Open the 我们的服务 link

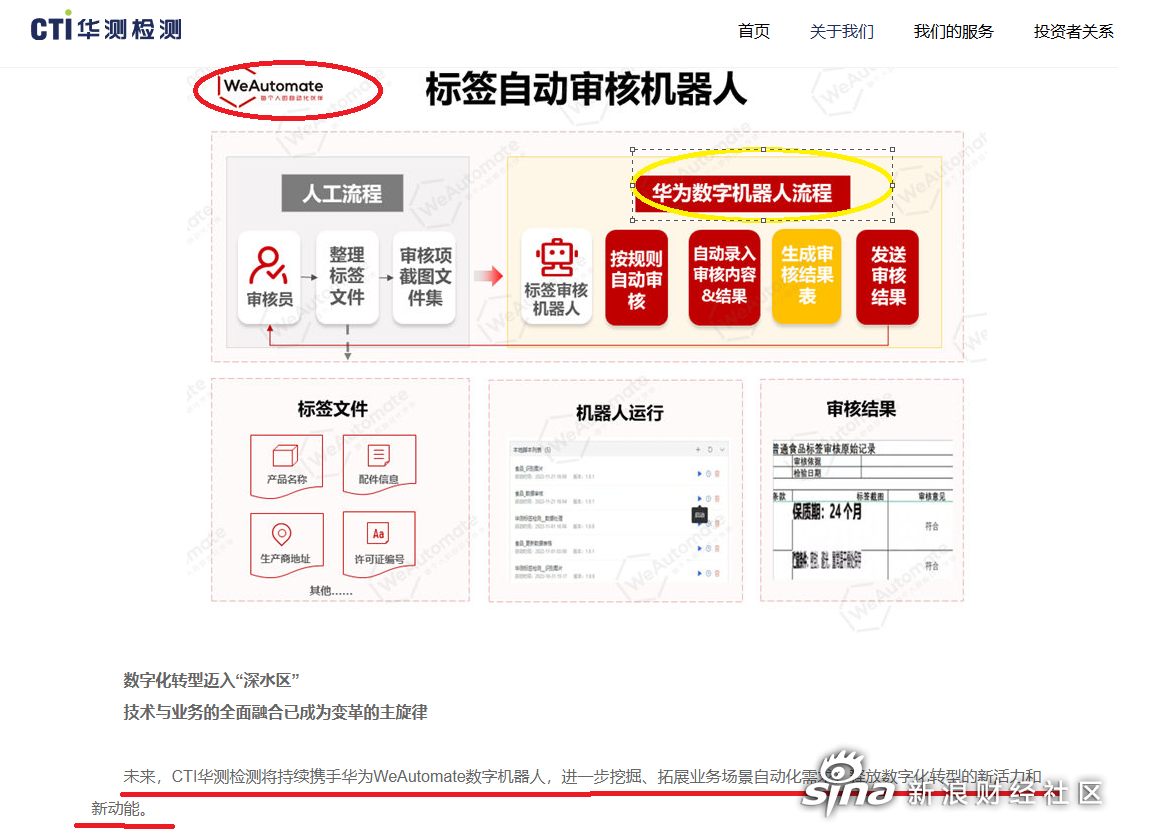pos(953,31)
